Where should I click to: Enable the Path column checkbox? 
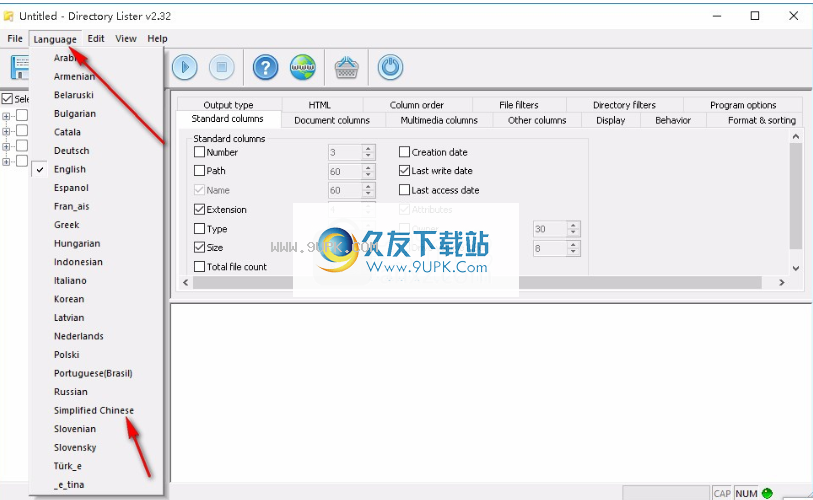[199, 171]
